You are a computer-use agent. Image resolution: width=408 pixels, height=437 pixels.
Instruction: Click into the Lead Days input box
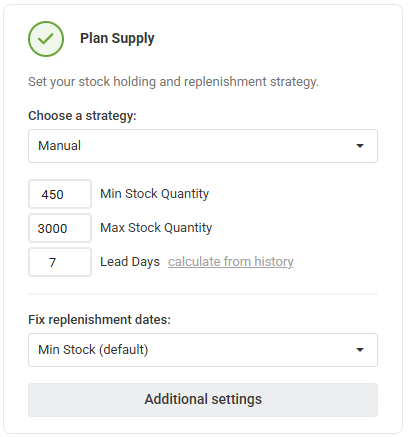click(x=60, y=262)
